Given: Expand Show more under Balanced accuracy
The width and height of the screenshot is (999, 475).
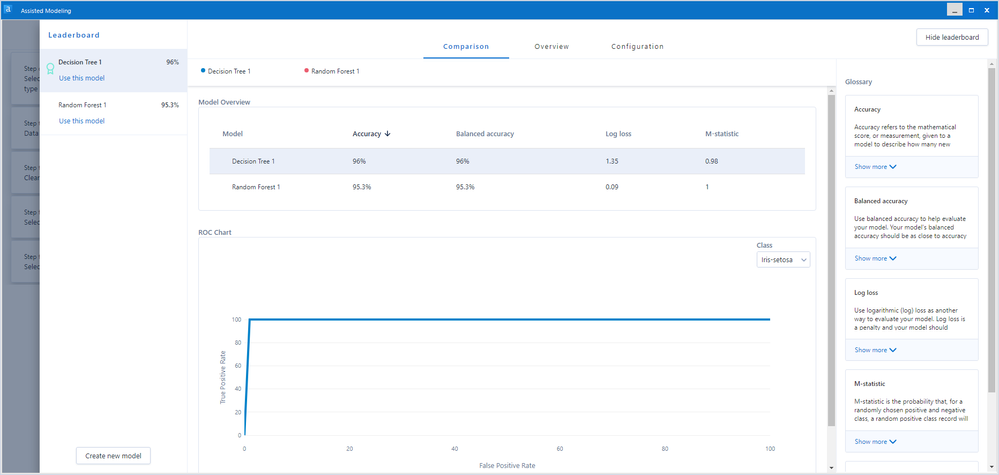Looking at the screenshot, I should pyautogui.click(x=875, y=259).
